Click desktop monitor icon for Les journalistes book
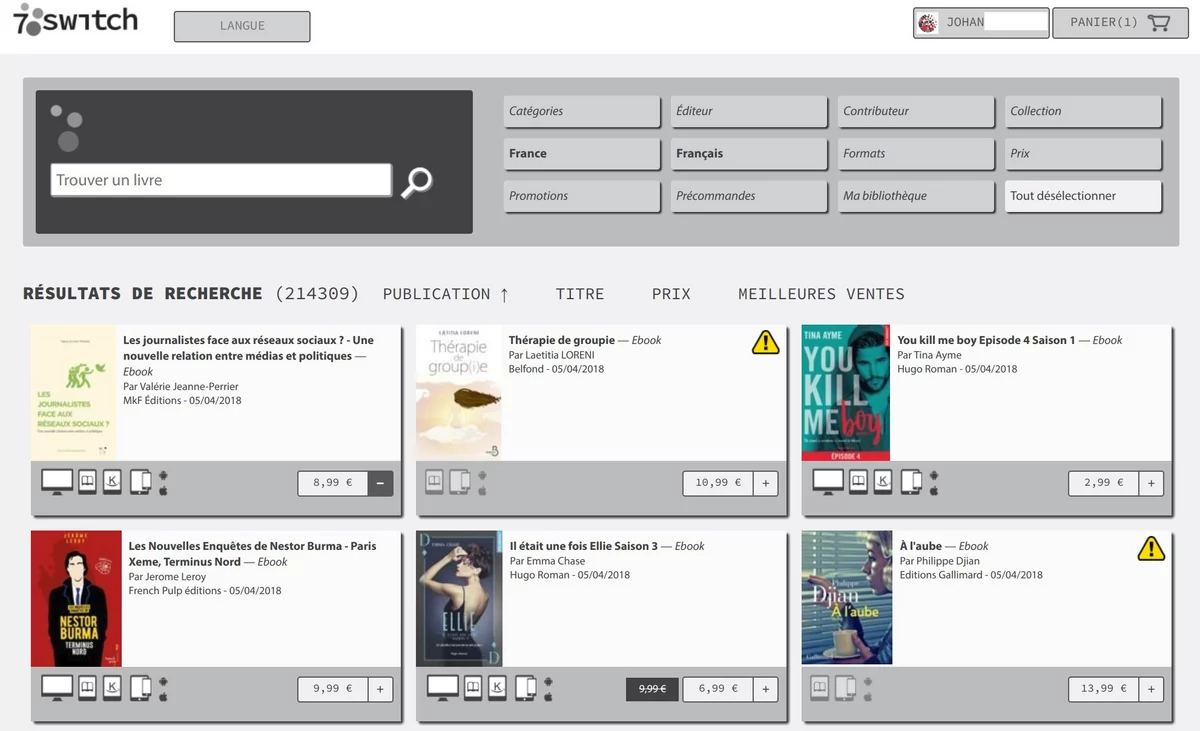The height and width of the screenshot is (731, 1200). [x=57, y=482]
